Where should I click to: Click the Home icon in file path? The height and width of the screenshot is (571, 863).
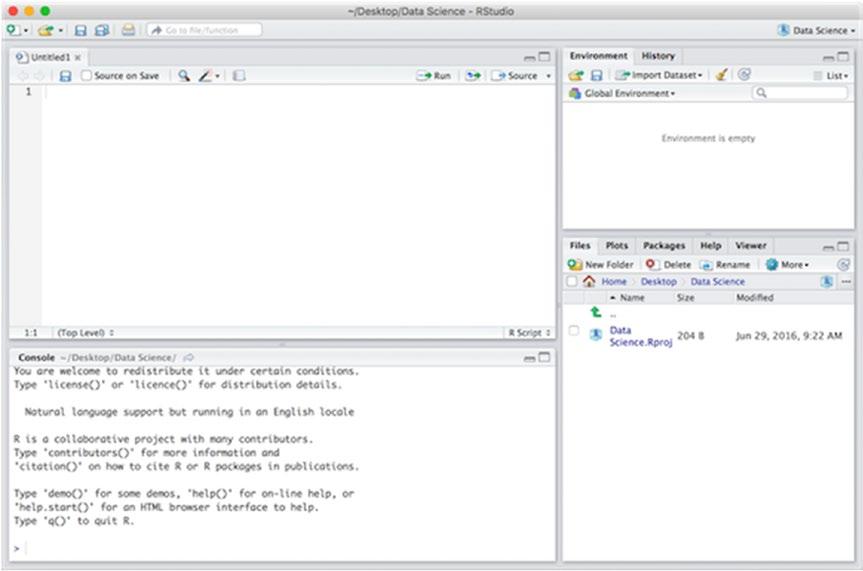[x=589, y=281]
